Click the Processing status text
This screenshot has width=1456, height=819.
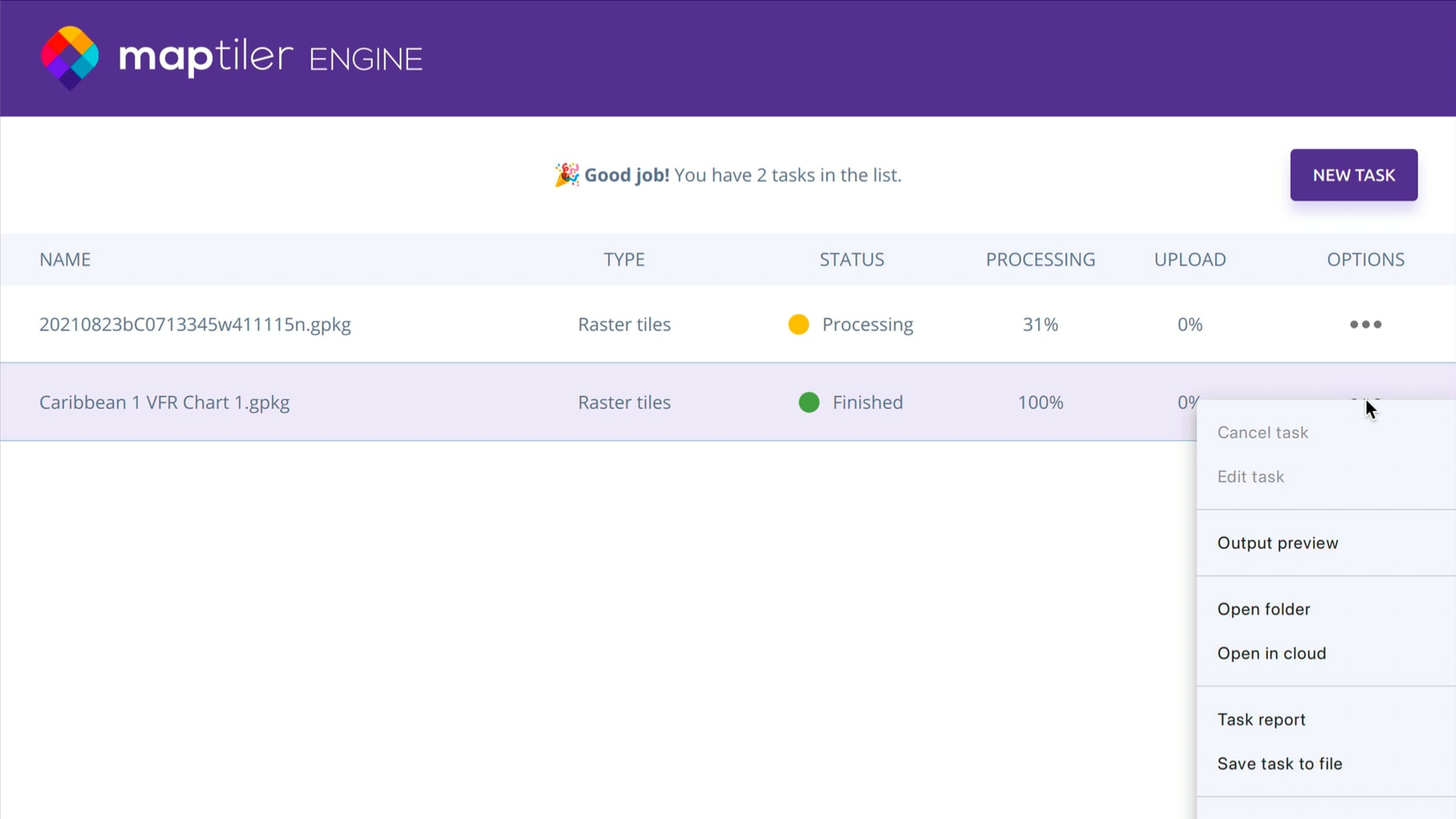coord(868,325)
